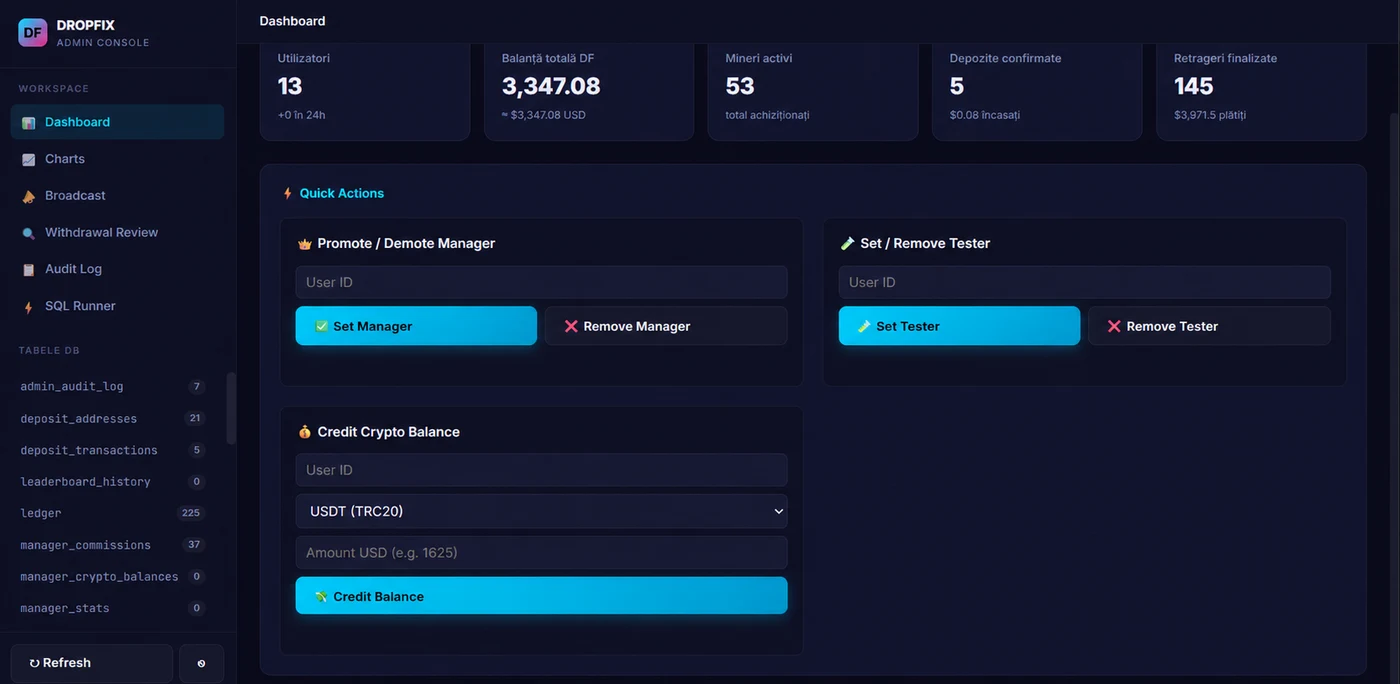
Task: Click the Credit Balance button
Action: coord(541,596)
